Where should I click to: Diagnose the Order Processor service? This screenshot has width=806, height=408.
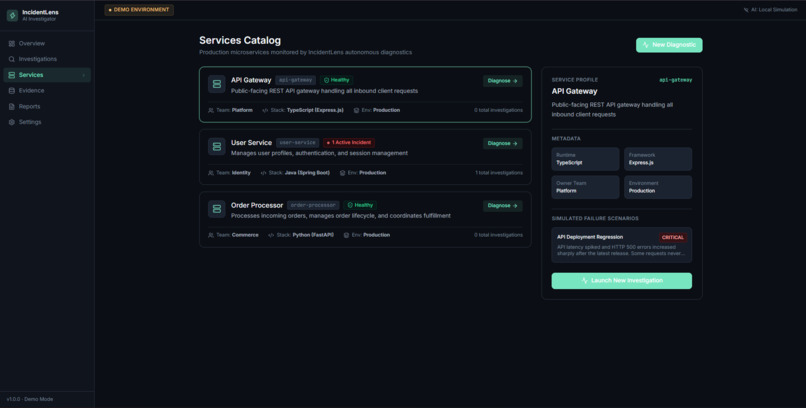(x=502, y=206)
